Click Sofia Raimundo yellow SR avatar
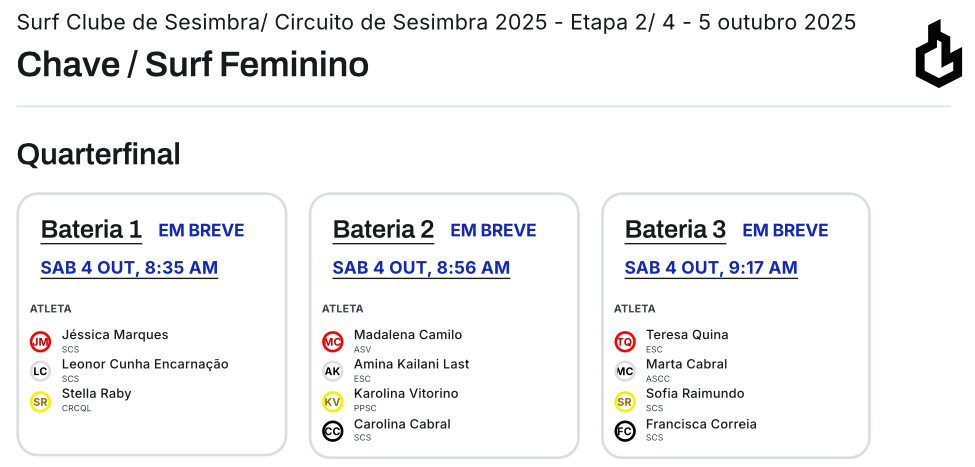 coord(624,401)
